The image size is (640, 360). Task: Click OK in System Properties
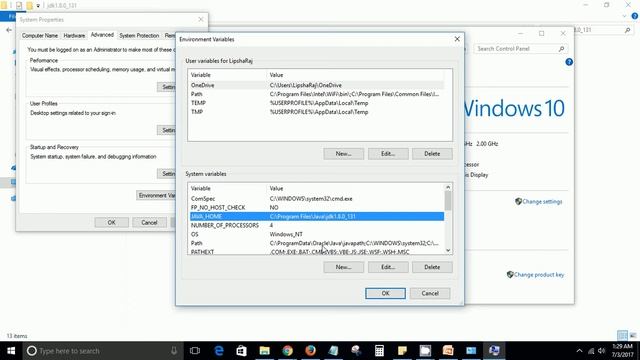coord(111,222)
